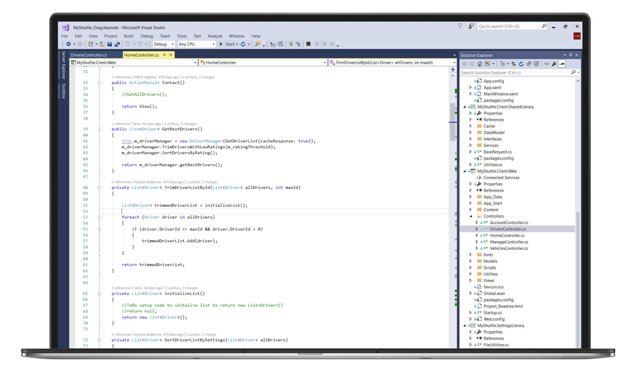The width and height of the screenshot is (635, 375).
Task: Click the Solution Explorer Home icon
Action: pos(480,64)
